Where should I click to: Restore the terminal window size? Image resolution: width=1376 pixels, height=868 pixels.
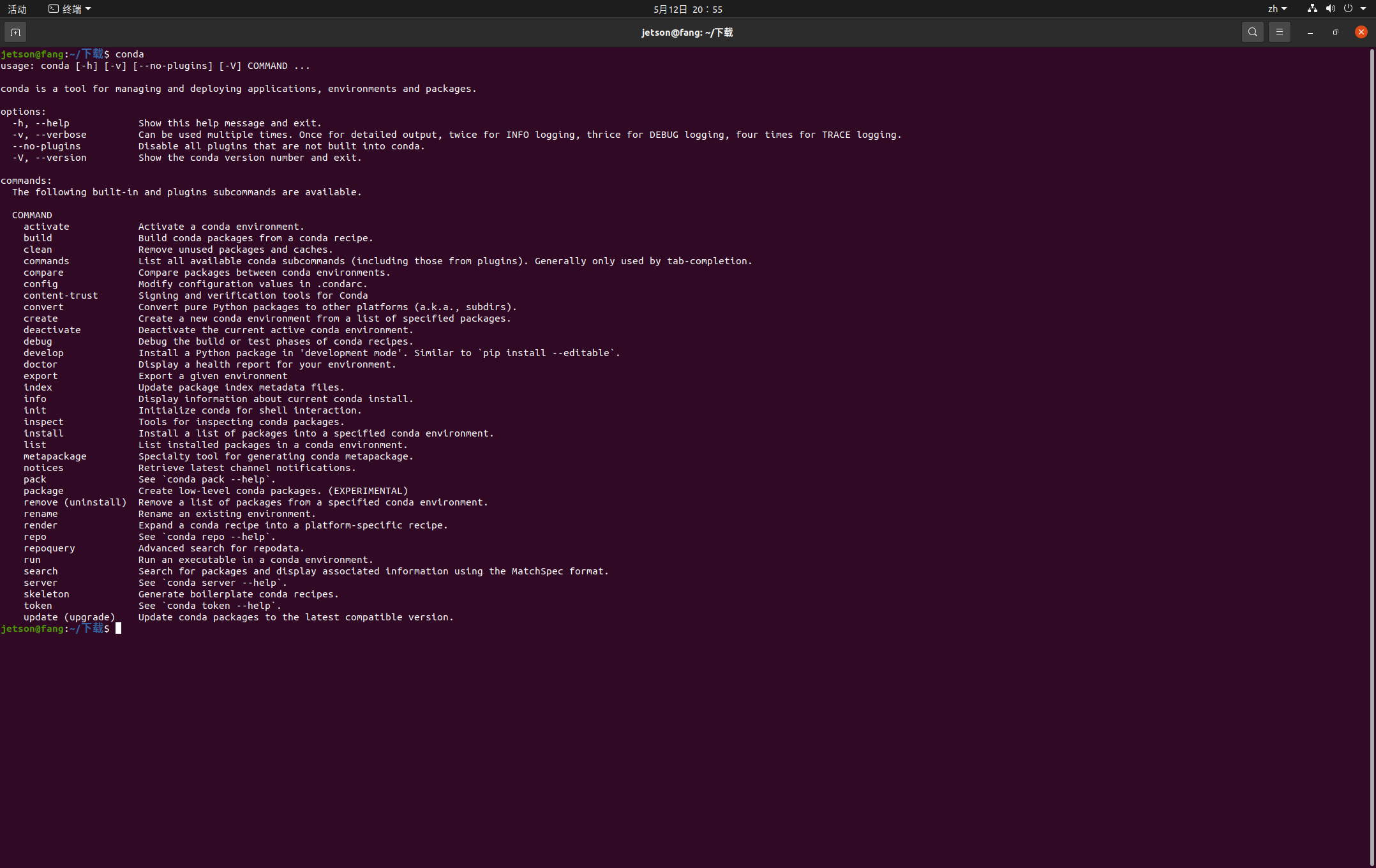coord(1335,32)
